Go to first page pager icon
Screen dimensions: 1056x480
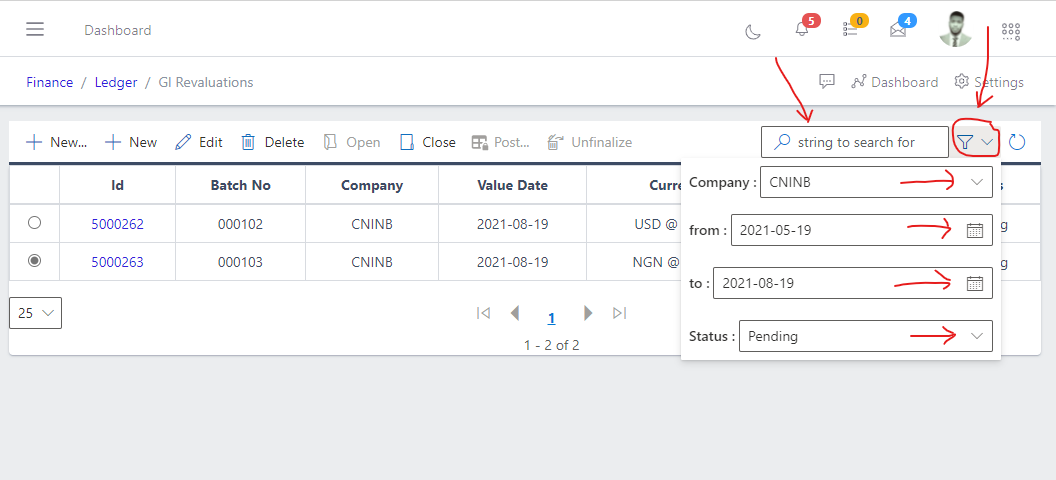click(483, 313)
